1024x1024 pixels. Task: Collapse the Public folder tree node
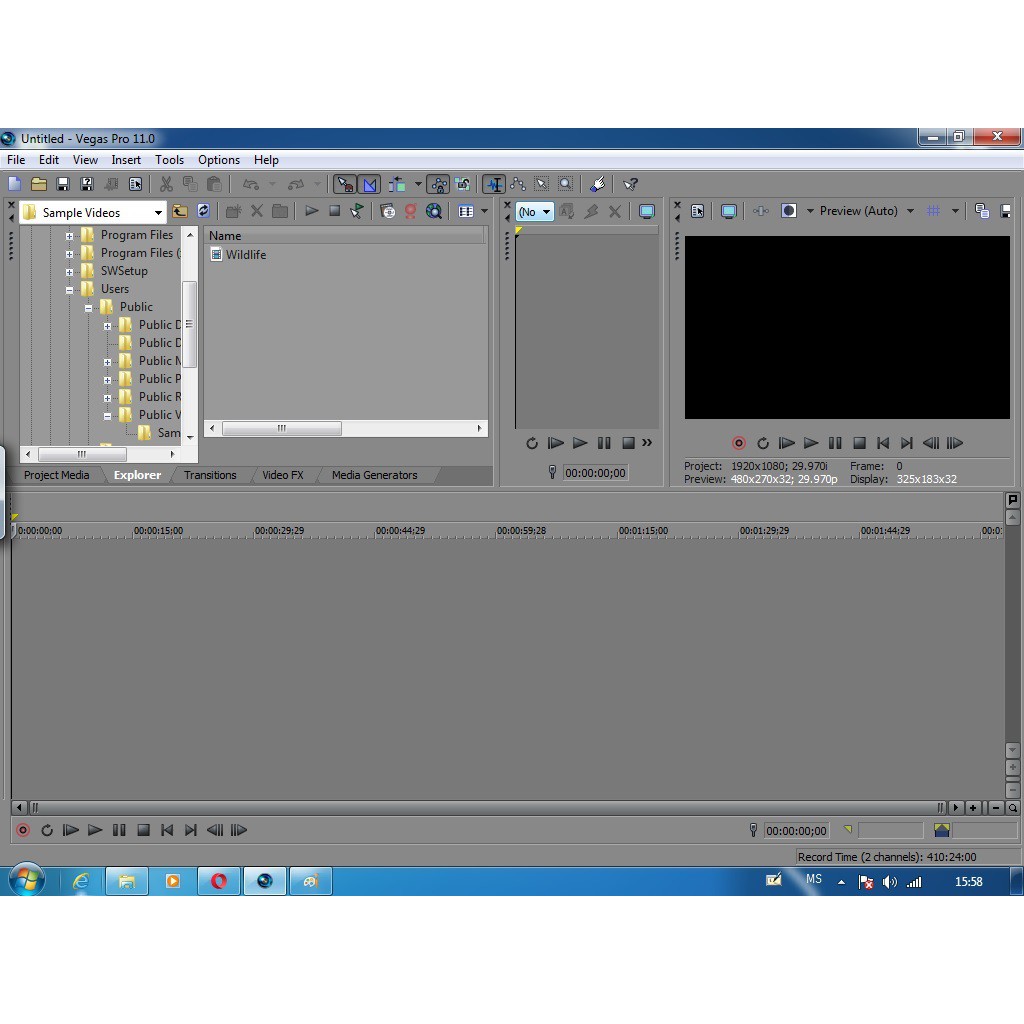click(88, 308)
